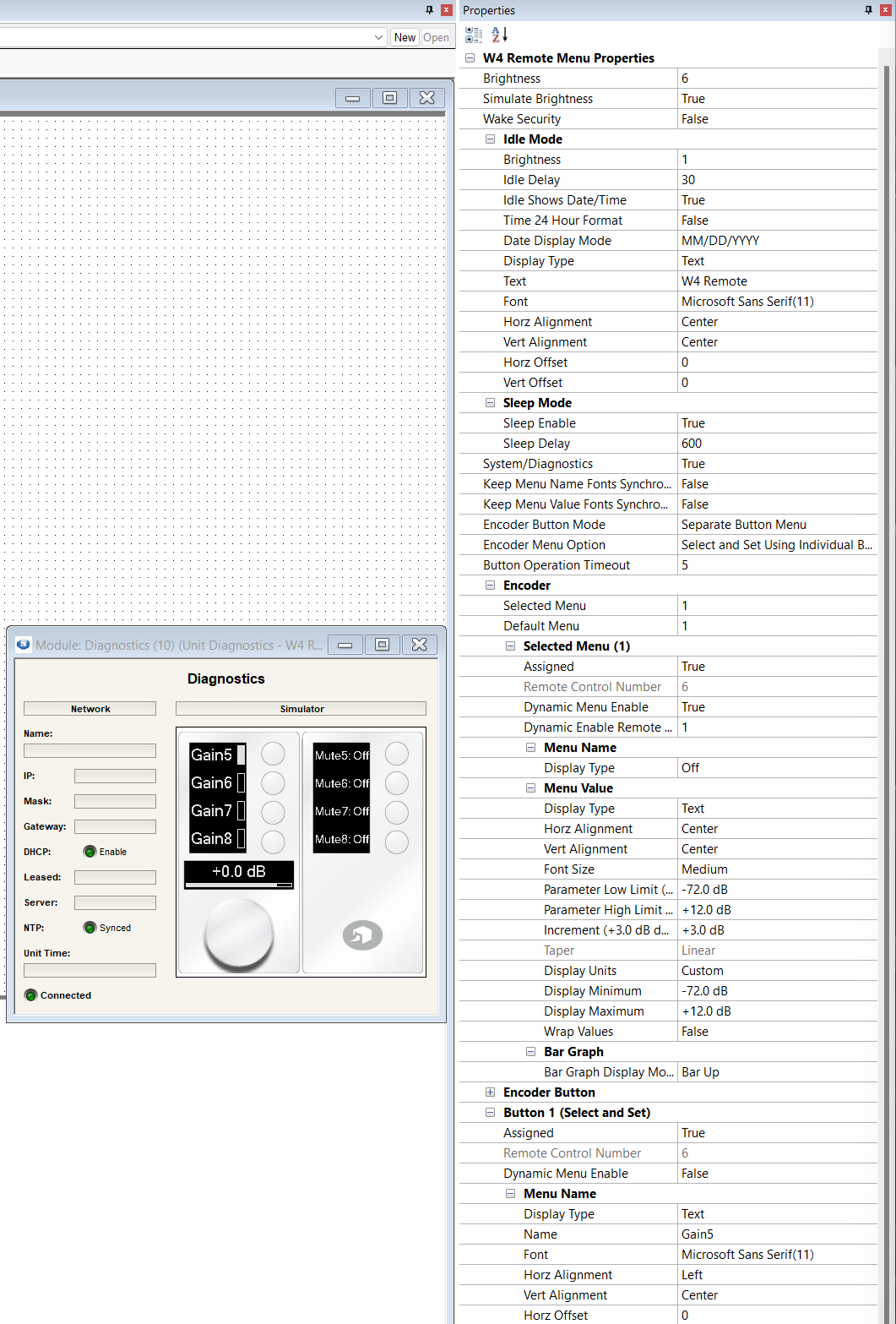The height and width of the screenshot is (1324, 896).
Task: Click the Categorized view icon in Properties
Action: pos(474,35)
